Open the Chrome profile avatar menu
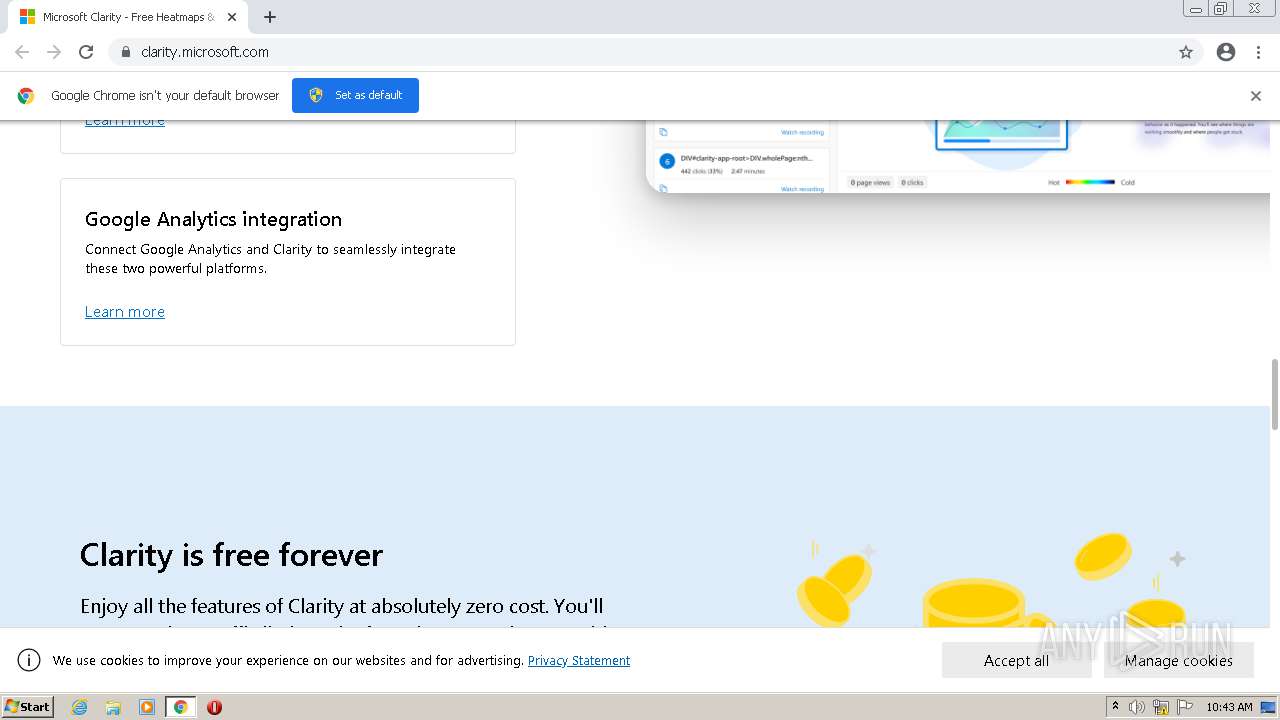This screenshot has height=720, width=1280. pyautogui.click(x=1226, y=52)
